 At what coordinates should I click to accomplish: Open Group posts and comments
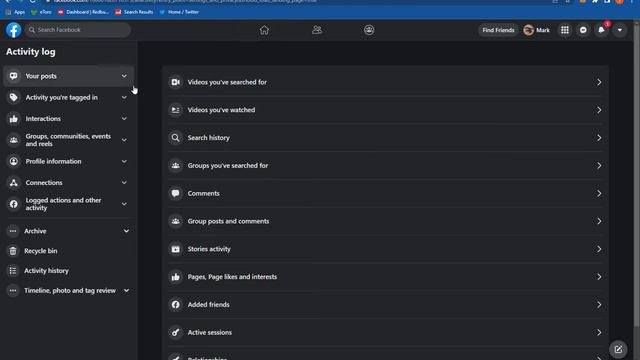(385, 221)
